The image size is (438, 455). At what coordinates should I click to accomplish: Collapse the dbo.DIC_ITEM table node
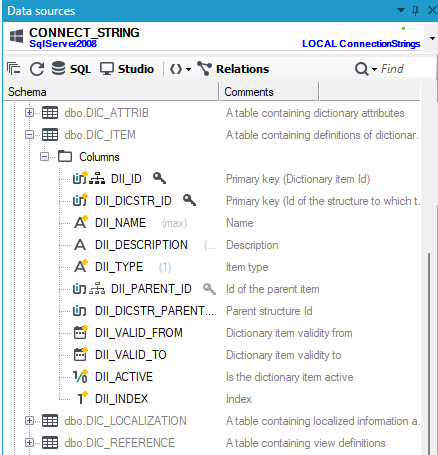click(29, 135)
